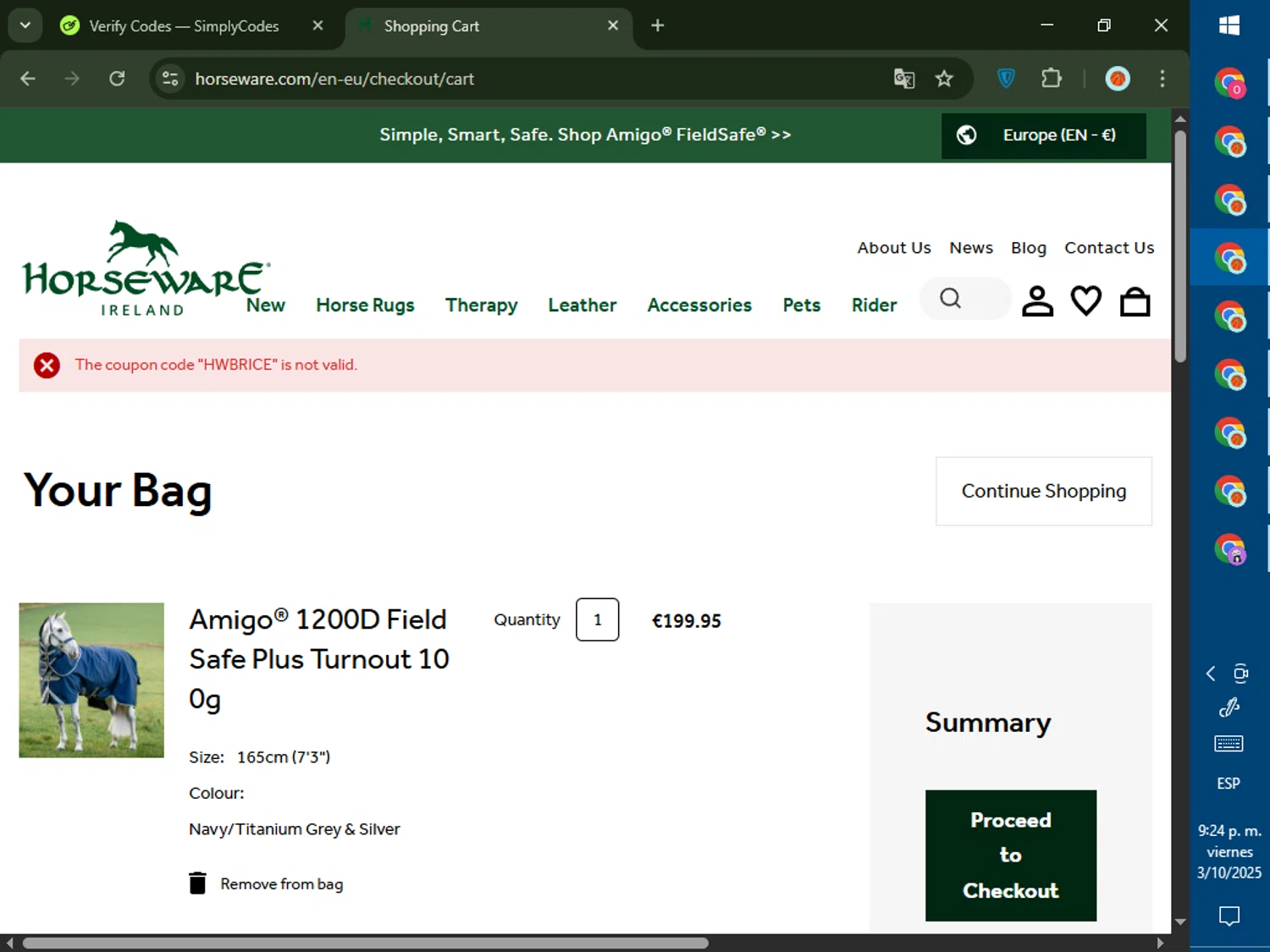The height and width of the screenshot is (952, 1270).
Task: Click the taskbar clock showing 9:24 p. m.
Action: [x=1229, y=851]
